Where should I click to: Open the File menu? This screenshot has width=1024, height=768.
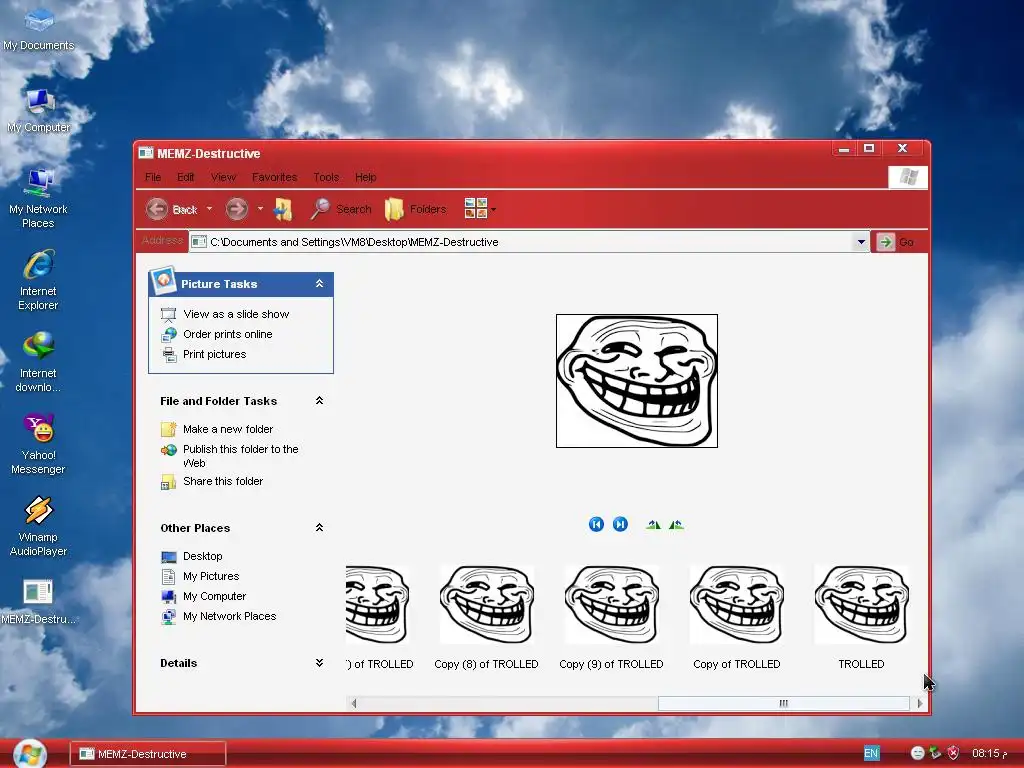[153, 177]
